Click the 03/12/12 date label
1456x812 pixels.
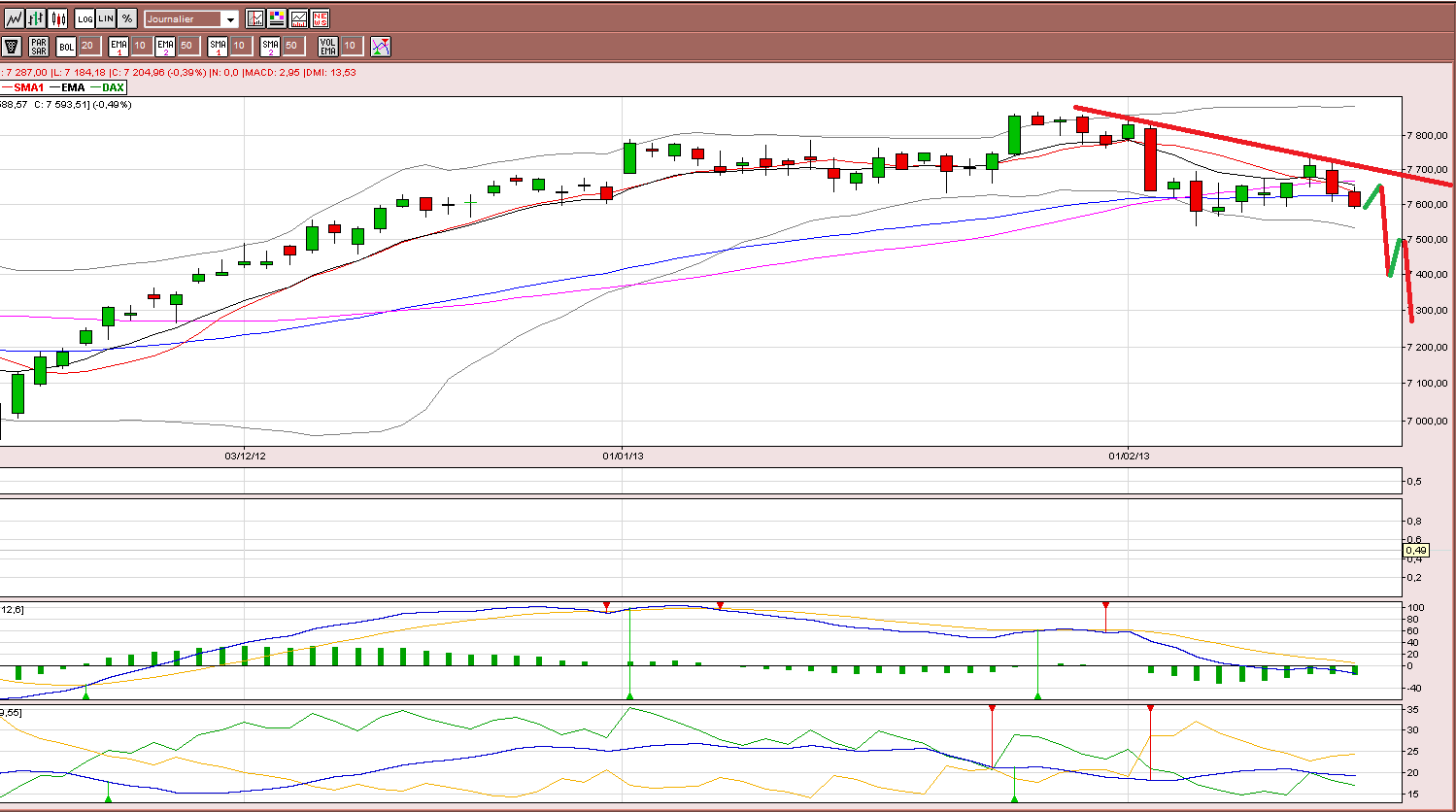click(x=246, y=455)
